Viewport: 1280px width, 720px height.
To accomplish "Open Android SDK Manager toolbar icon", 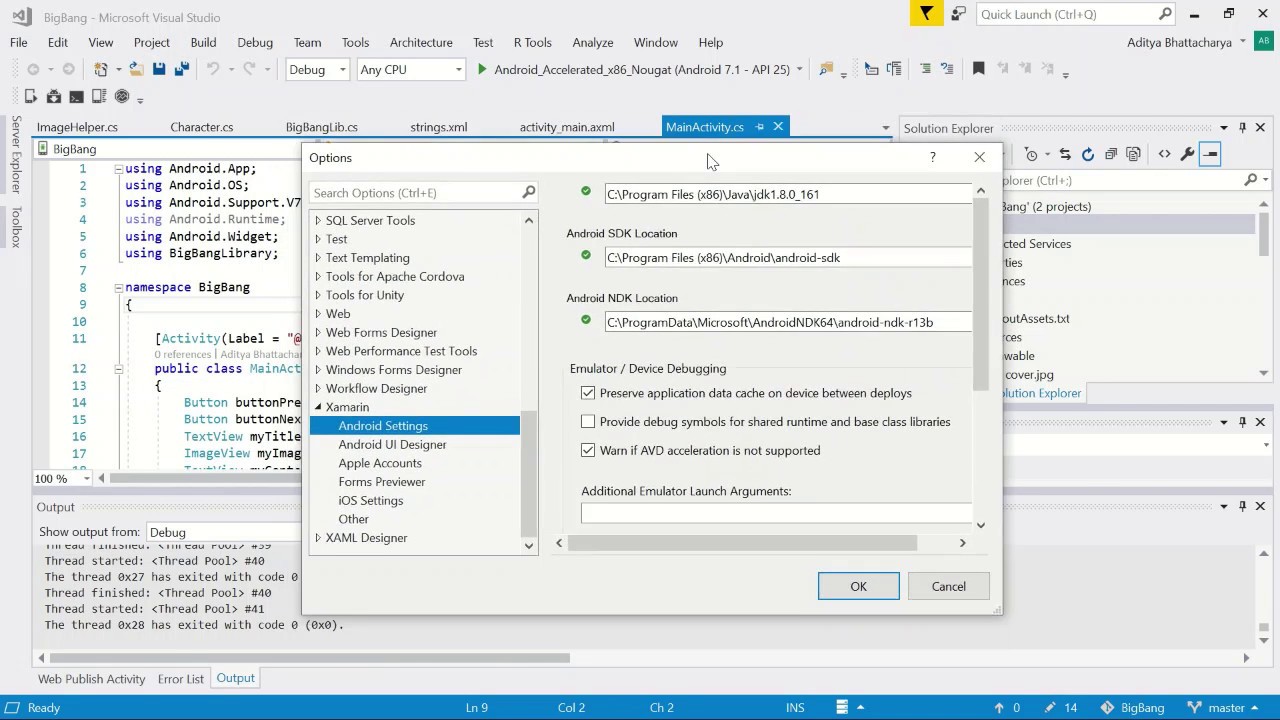I will 54,97.
